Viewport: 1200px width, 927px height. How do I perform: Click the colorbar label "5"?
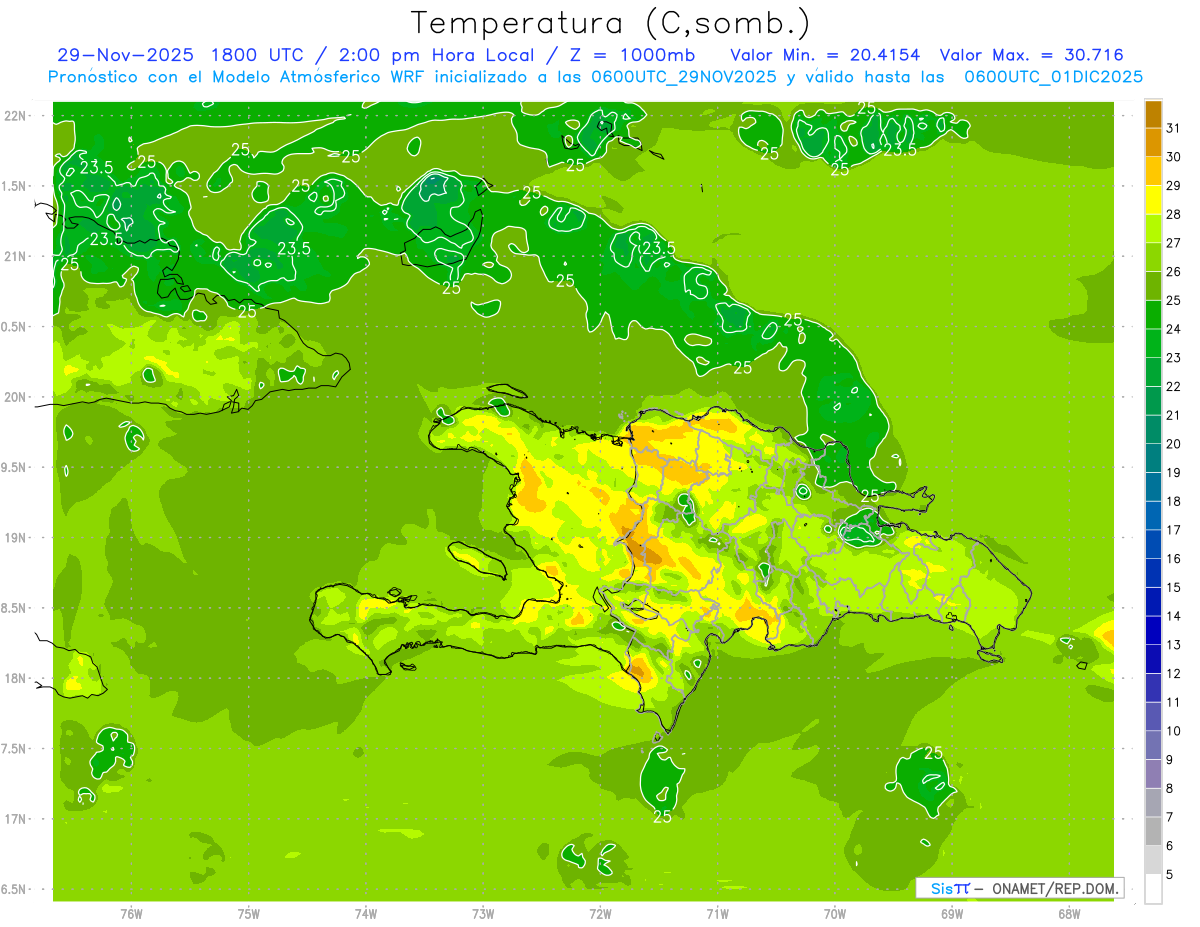coord(1170,875)
